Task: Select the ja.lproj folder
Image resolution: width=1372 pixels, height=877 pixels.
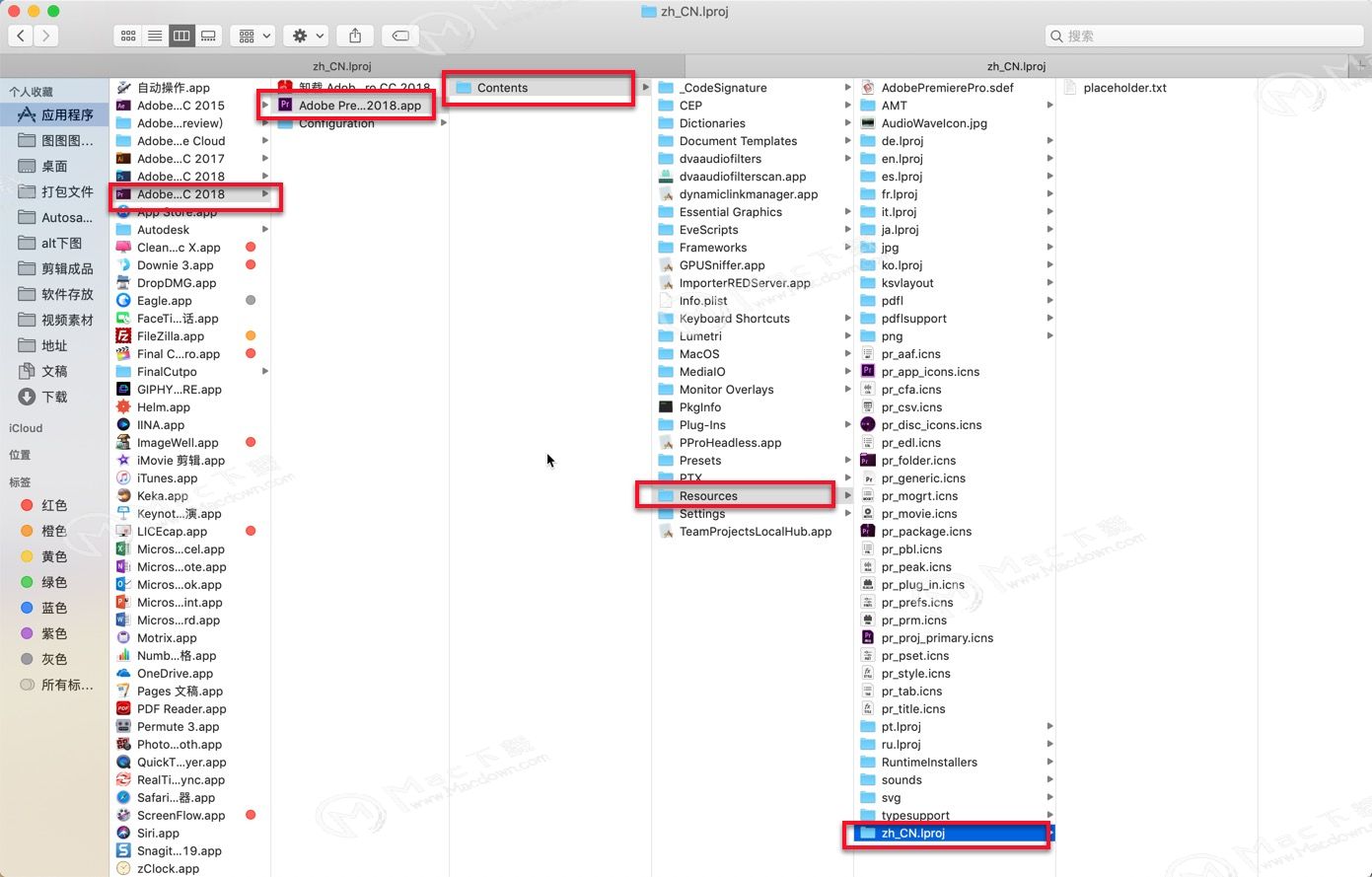Action: (x=900, y=230)
